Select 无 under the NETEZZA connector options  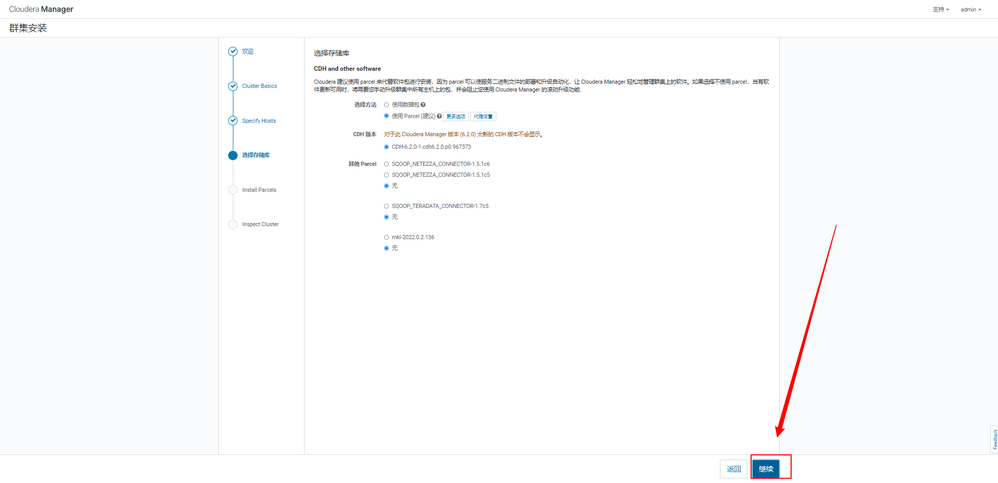[386, 186]
